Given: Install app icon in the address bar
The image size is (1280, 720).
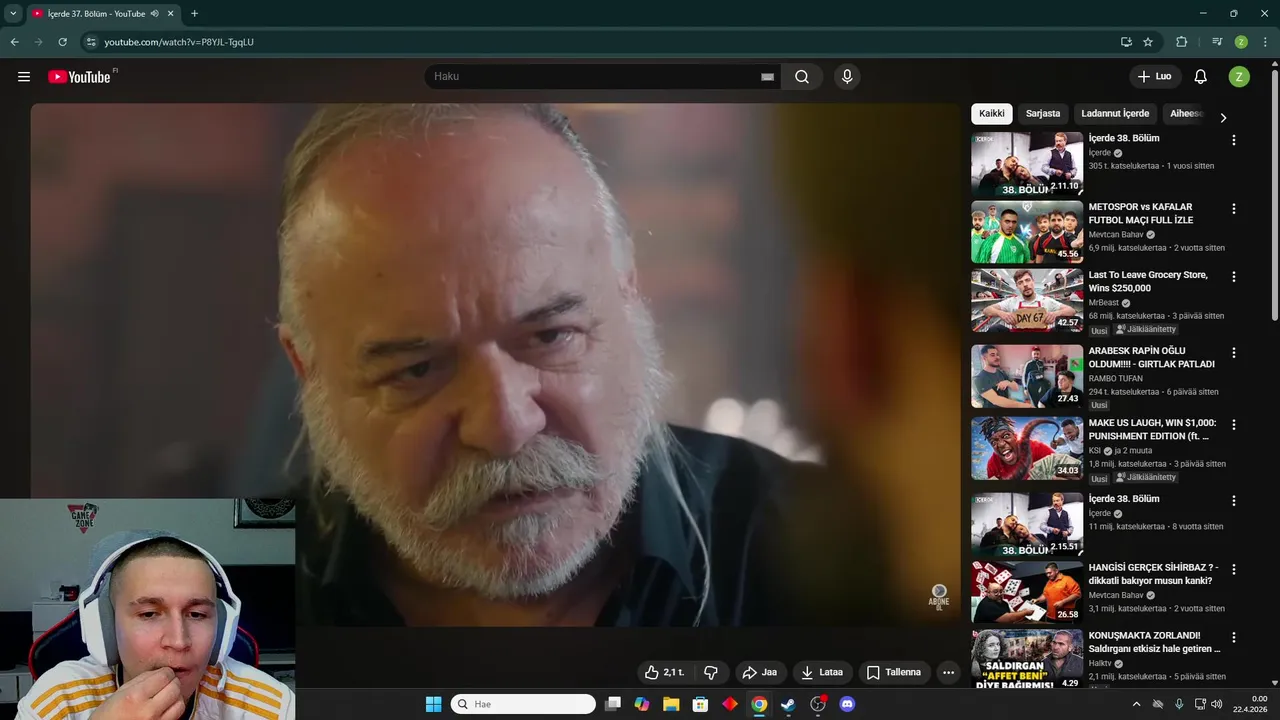Looking at the screenshot, I should 1126,42.
